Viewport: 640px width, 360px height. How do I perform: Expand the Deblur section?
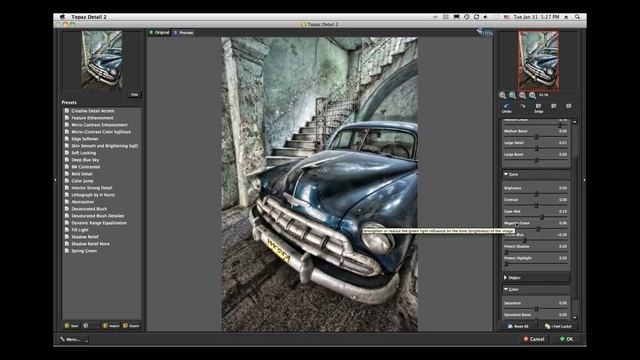click(506, 278)
